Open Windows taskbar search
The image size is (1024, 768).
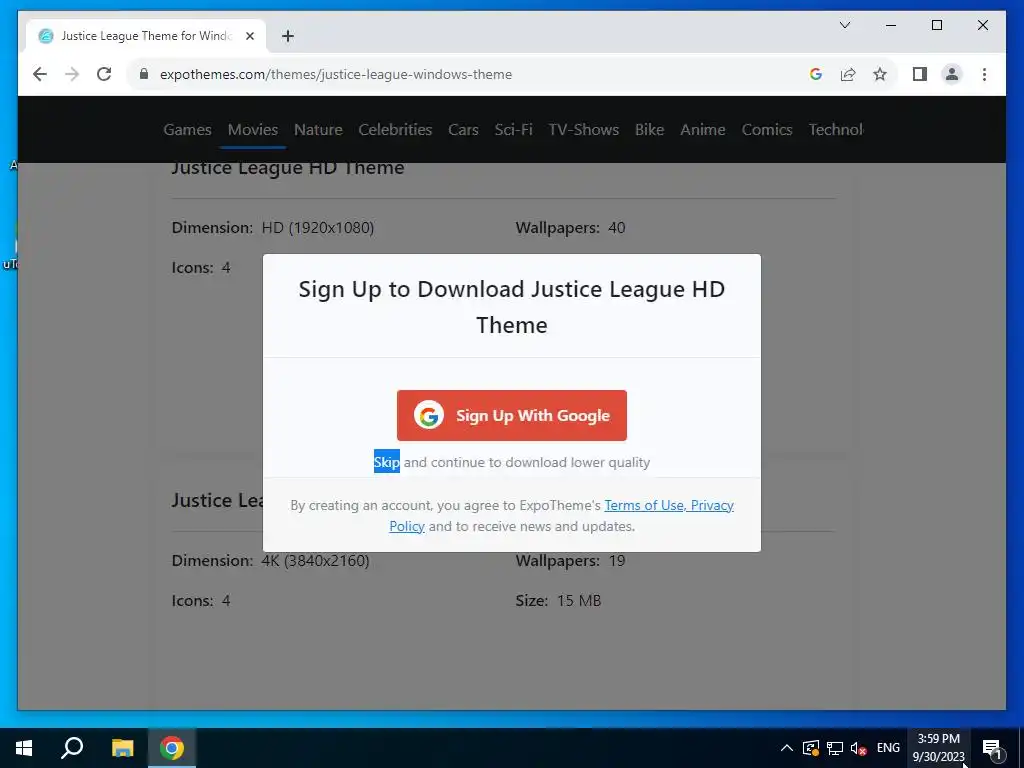coord(72,748)
